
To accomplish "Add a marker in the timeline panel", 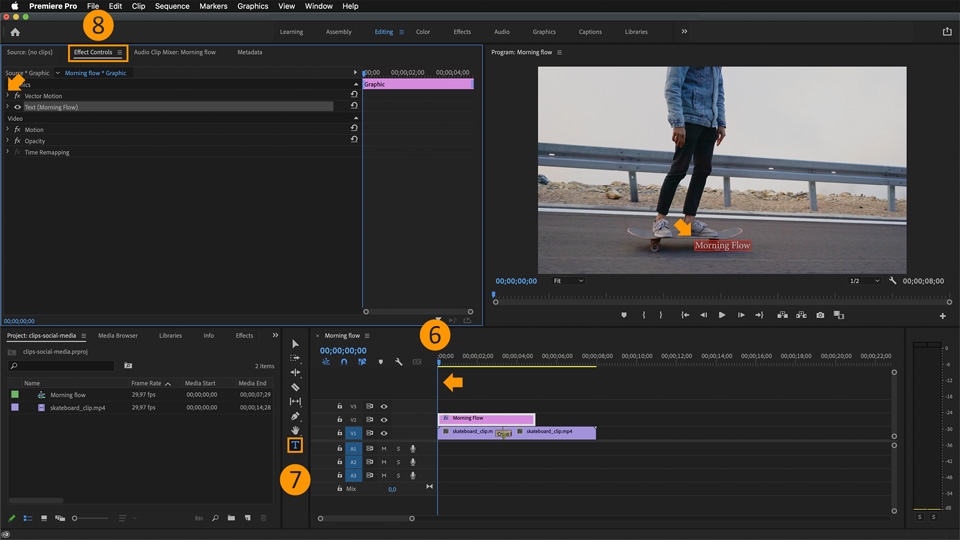I will [381, 362].
